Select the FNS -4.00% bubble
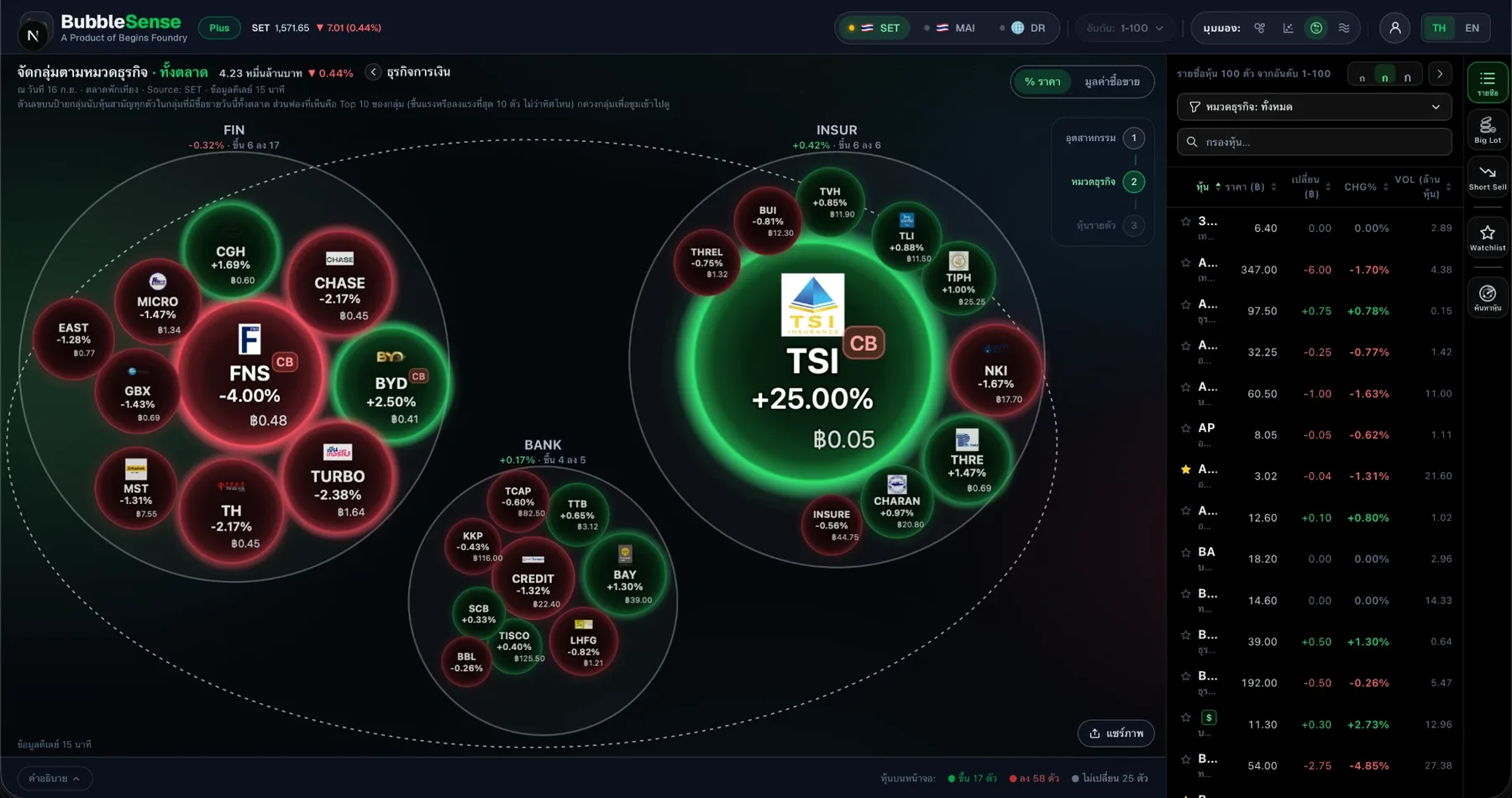The image size is (1512, 798). coord(250,375)
